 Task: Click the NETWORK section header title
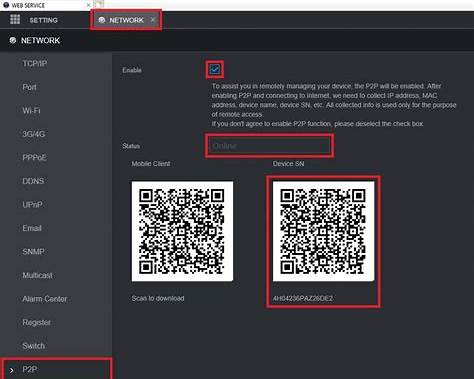(40, 41)
